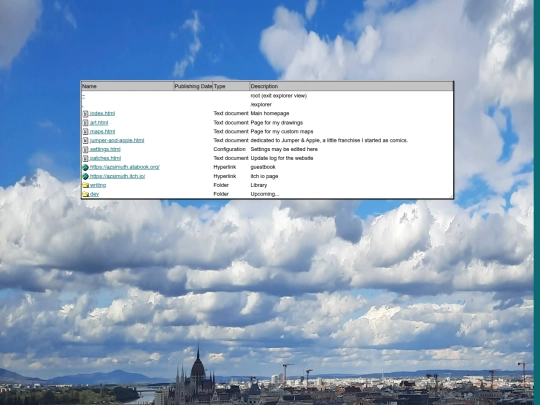The width and height of the screenshot is (540, 405).
Task: Click the 'root (exit explorer view)' text
Action: (x=279, y=96)
